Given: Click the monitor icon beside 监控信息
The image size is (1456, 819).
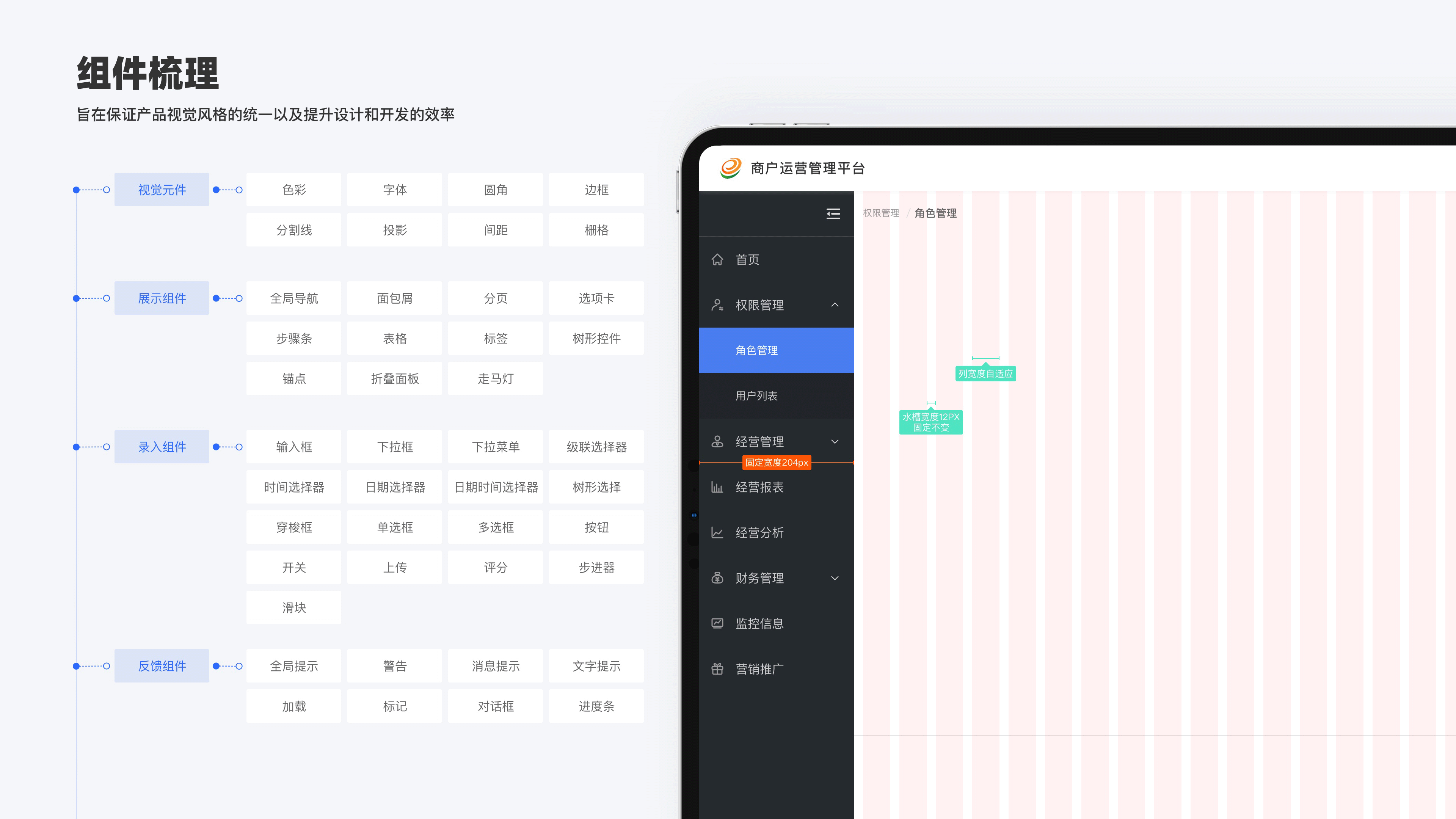Looking at the screenshot, I should click(x=717, y=623).
